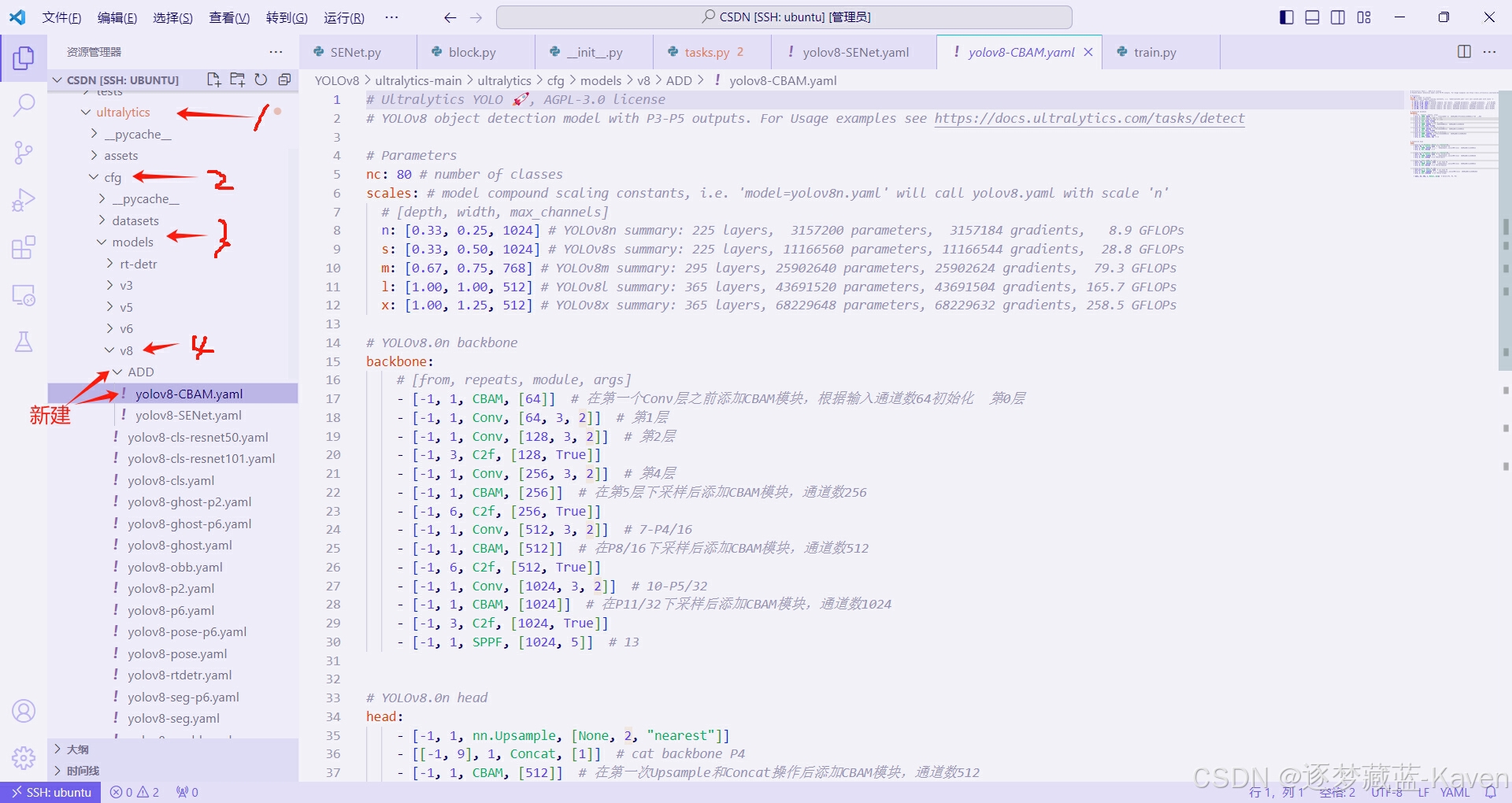Switch to the yolov8-SENet.yaml tab
The image size is (1512, 803).
click(854, 52)
